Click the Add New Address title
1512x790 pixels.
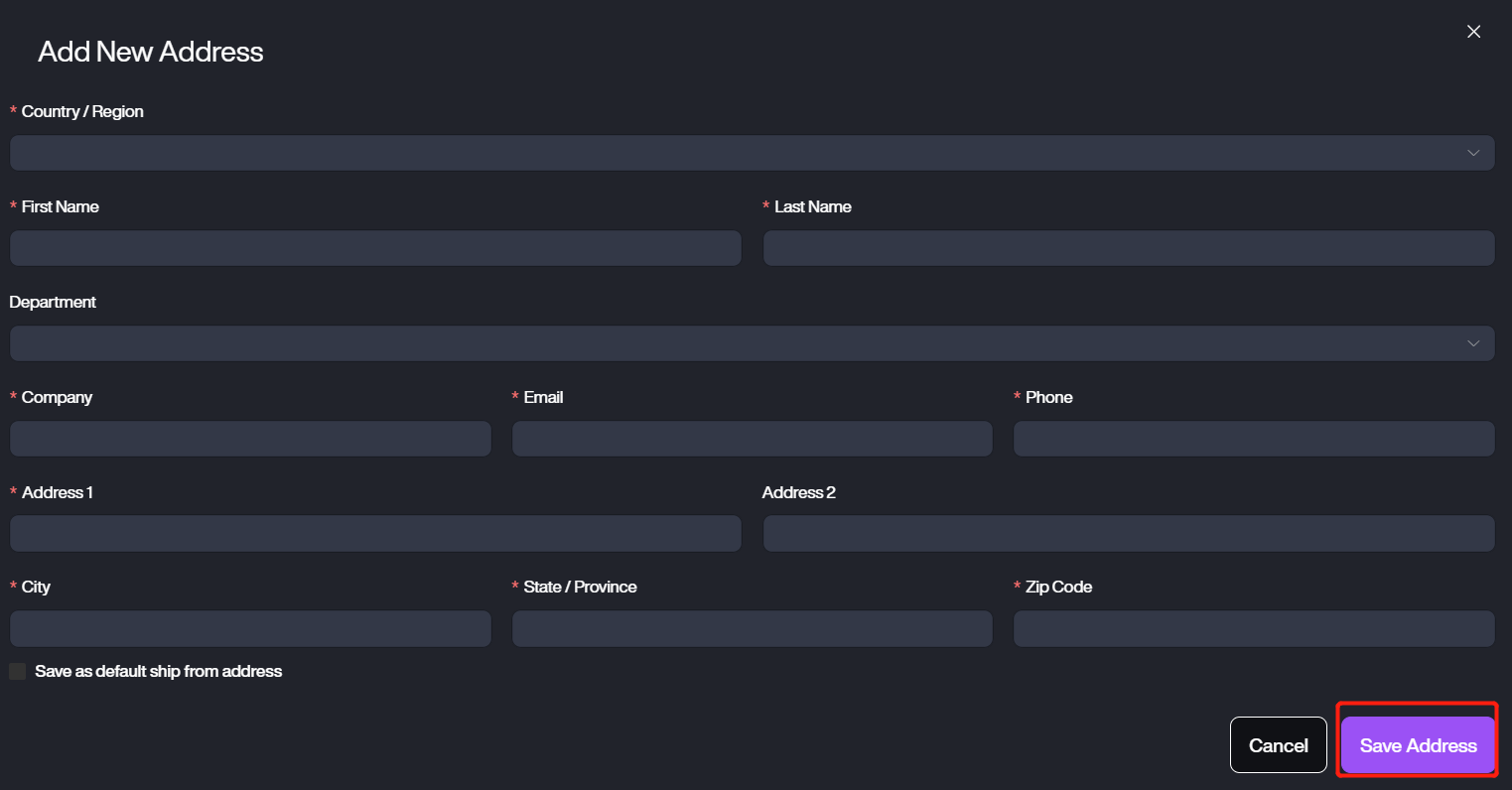(151, 52)
